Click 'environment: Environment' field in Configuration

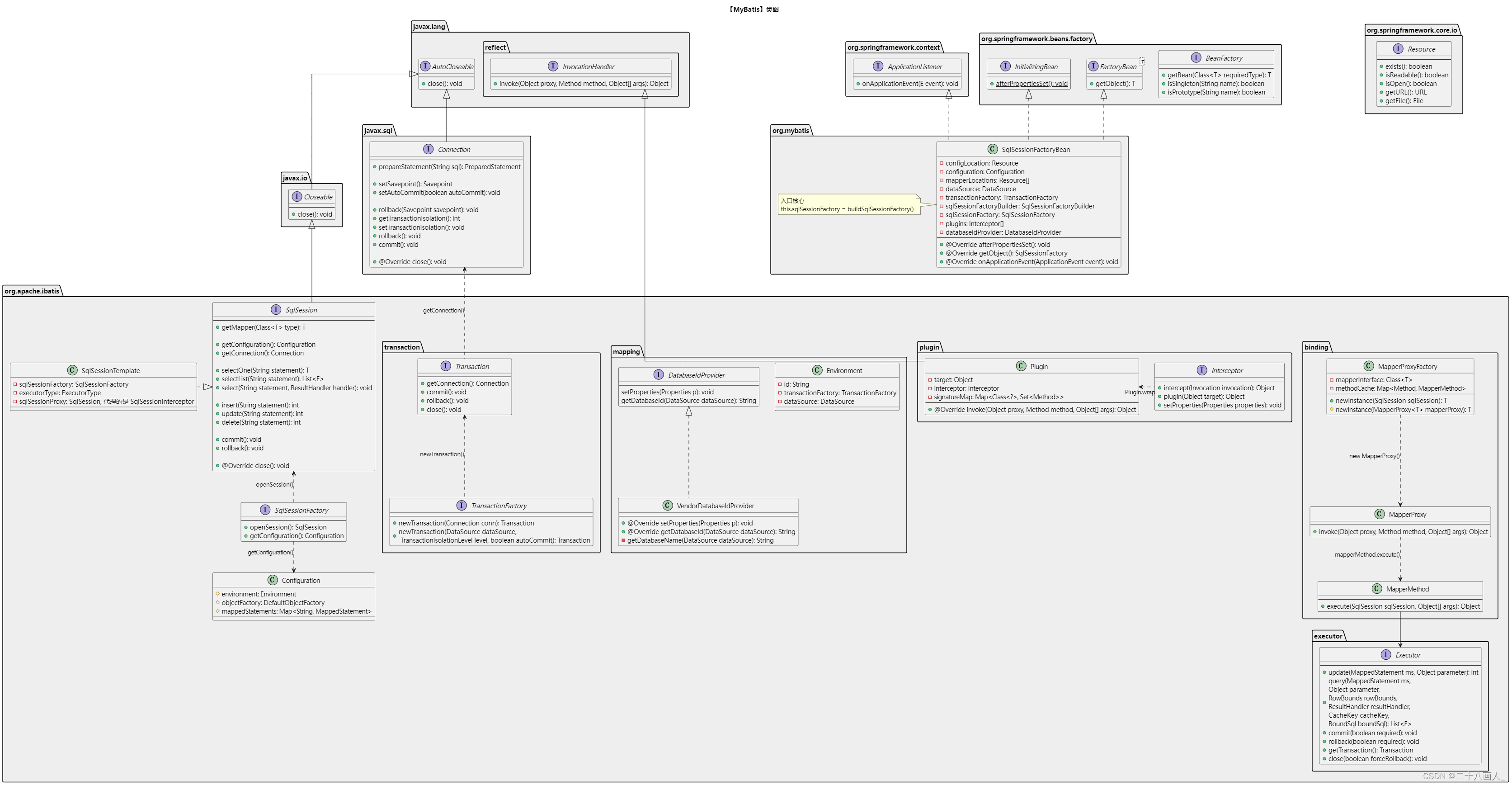point(259,594)
